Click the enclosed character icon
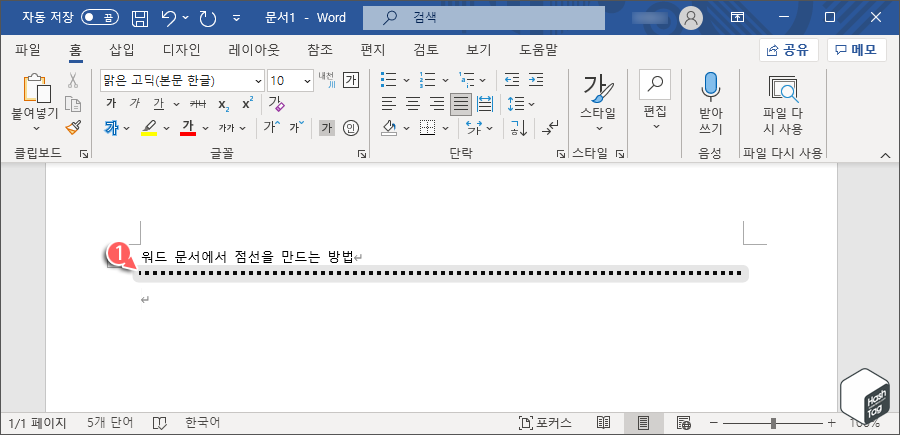 tap(351, 128)
